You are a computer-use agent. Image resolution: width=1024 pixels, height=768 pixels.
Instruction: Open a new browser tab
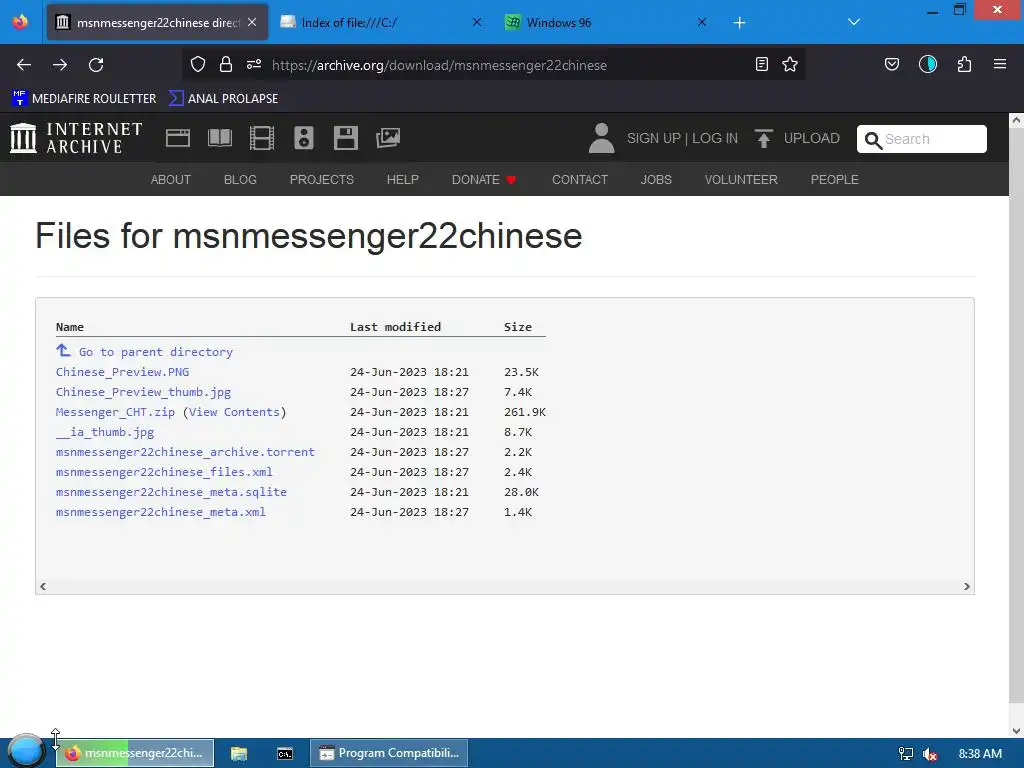tap(739, 23)
